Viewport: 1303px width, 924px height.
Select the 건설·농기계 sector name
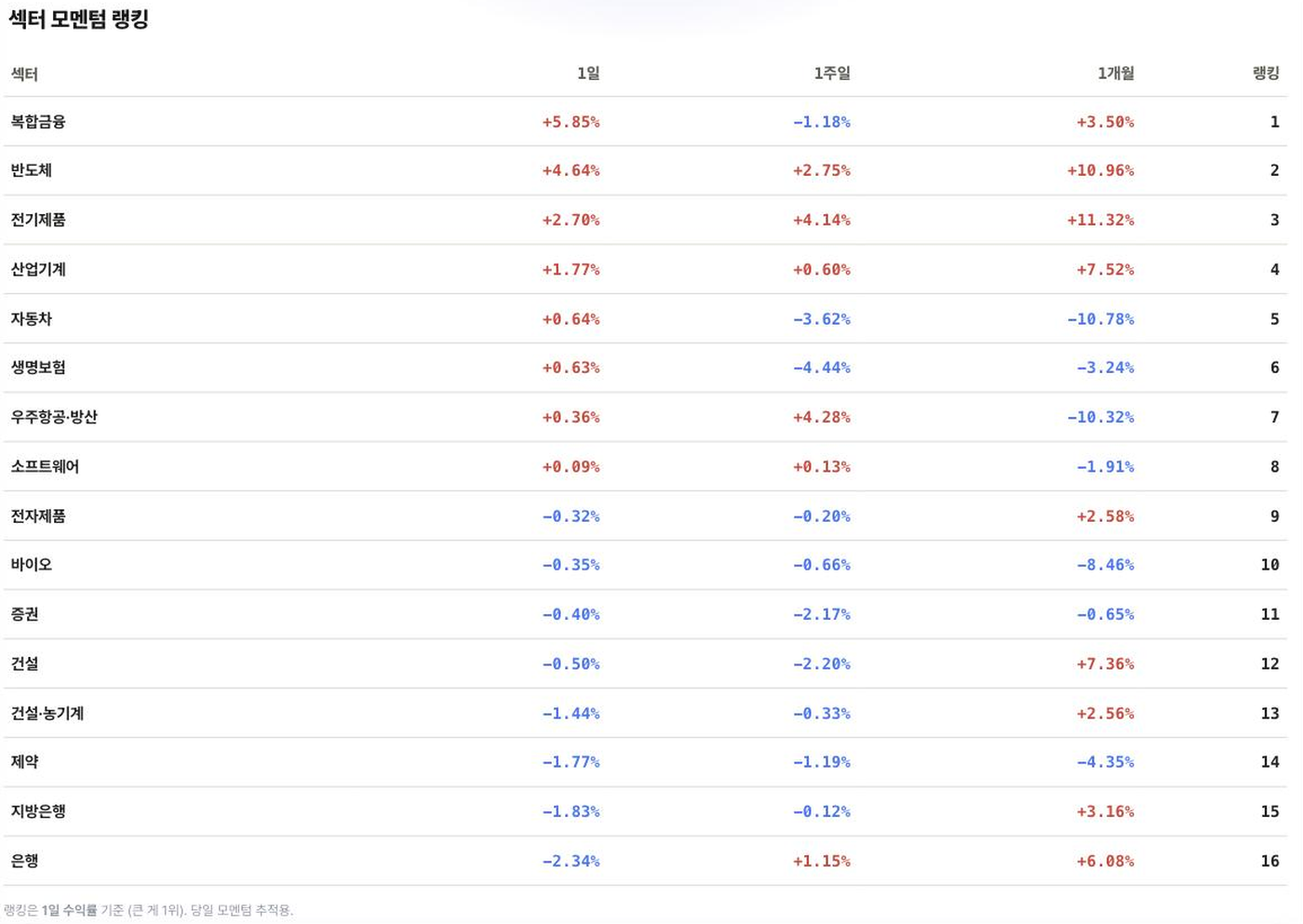[x=47, y=713]
